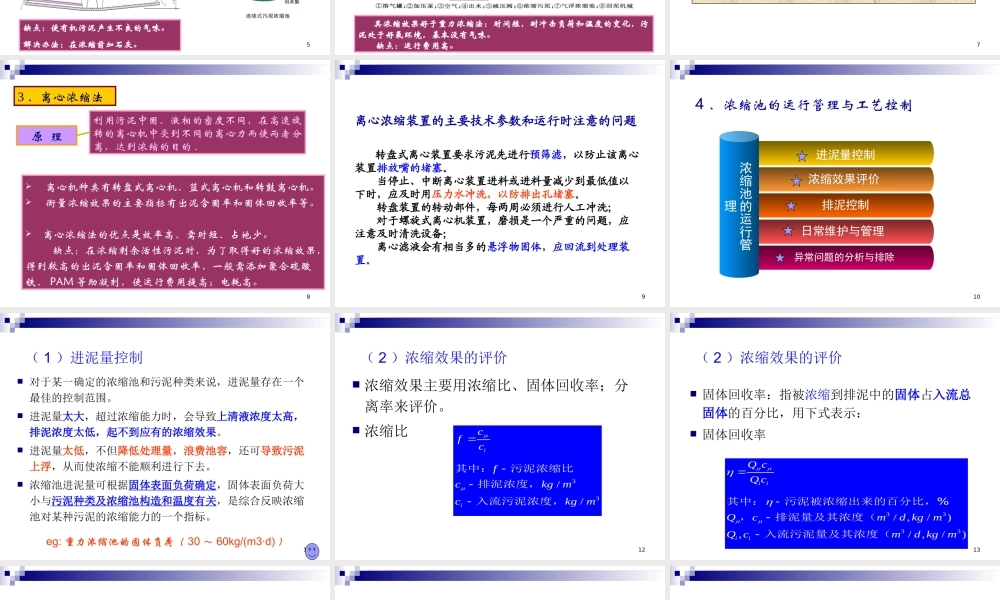Screen dimensions: 1000x600
Task: Click the magenta box listing 离心机种类
Action: (173, 233)
